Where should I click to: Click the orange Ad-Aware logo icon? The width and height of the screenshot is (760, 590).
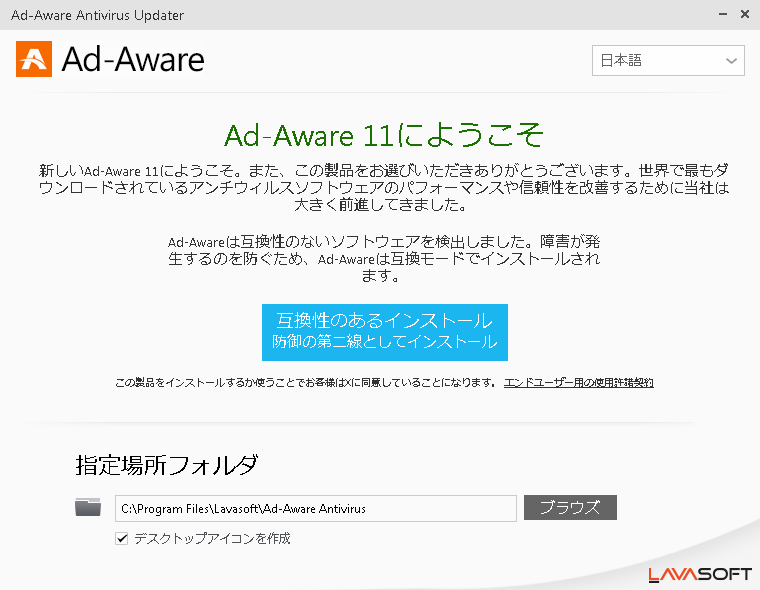[34, 59]
